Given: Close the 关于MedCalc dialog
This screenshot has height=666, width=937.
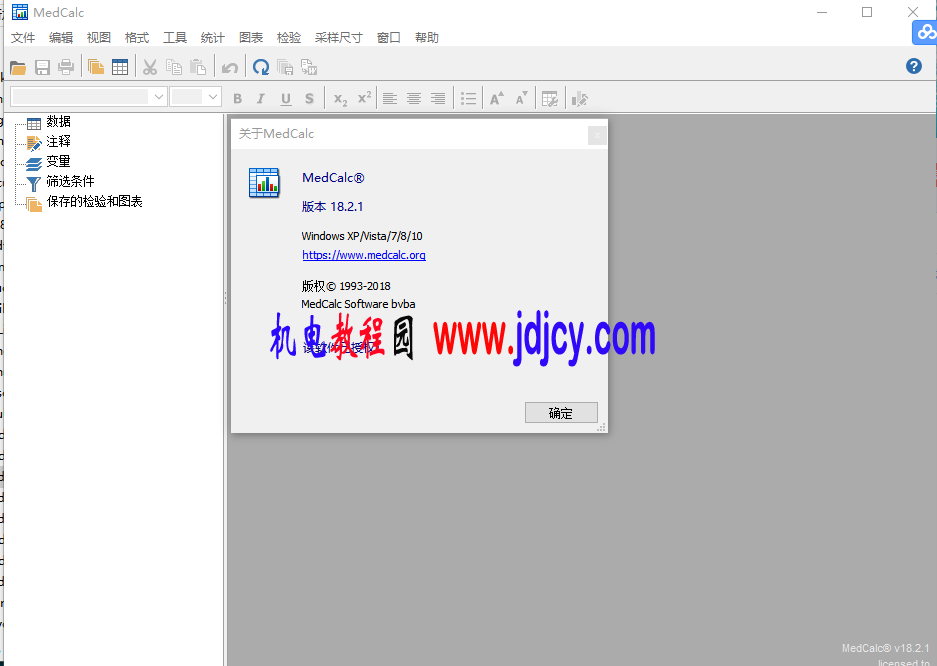Looking at the screenshot, I should [x=597, y=136].
